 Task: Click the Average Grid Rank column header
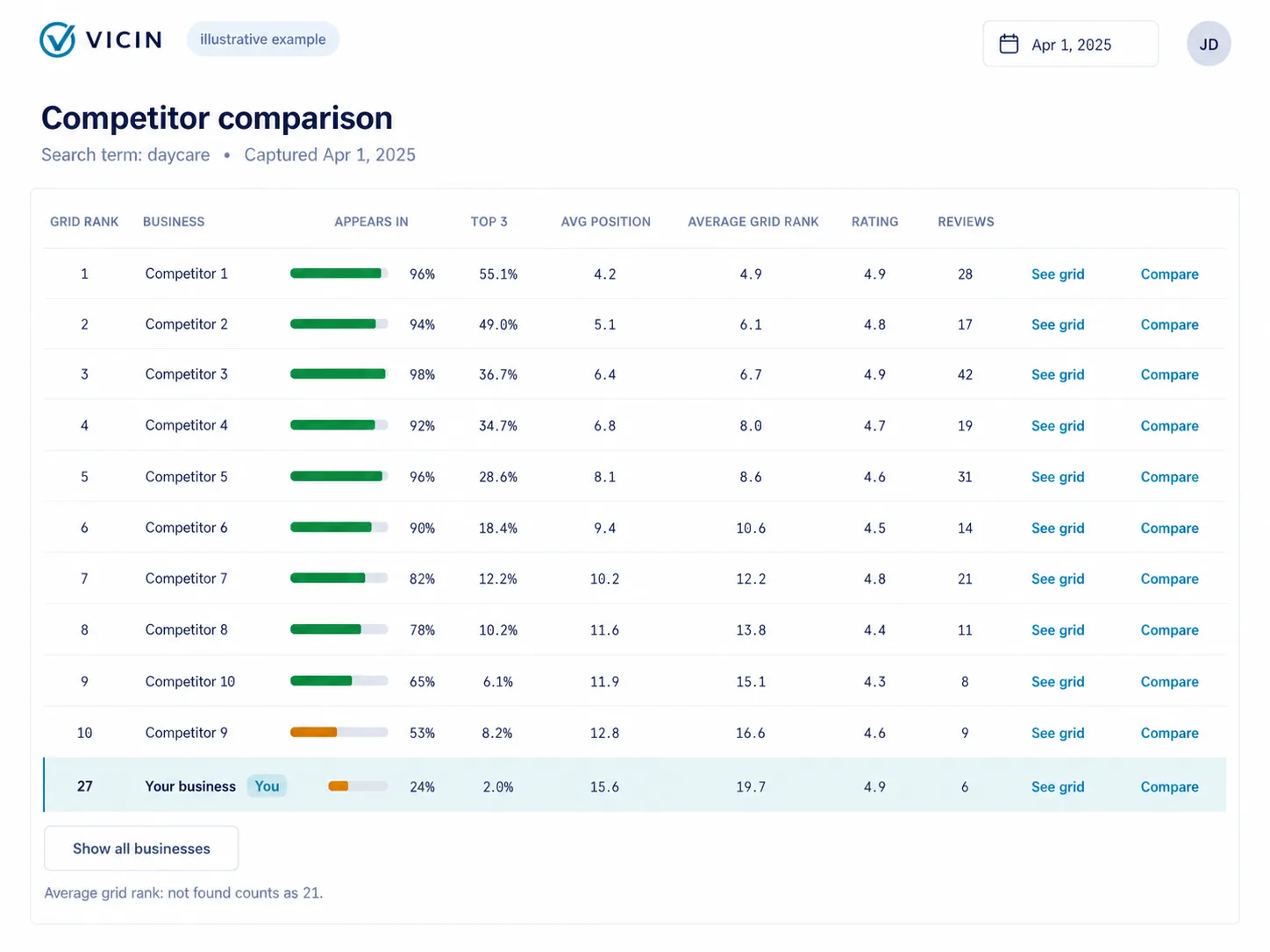753,222
